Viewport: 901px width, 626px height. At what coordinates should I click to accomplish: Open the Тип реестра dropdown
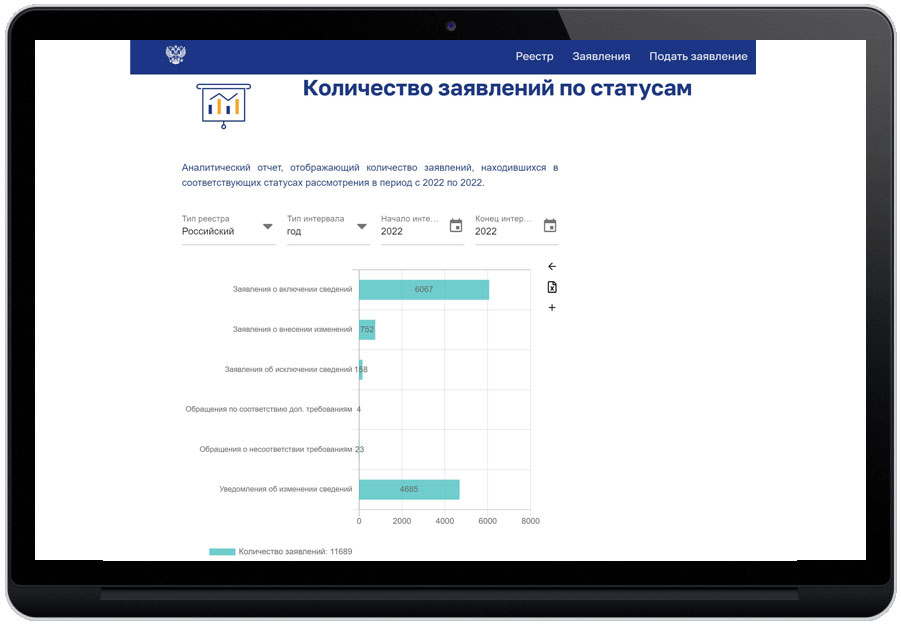pyautogui.click(x=267, y=229)
